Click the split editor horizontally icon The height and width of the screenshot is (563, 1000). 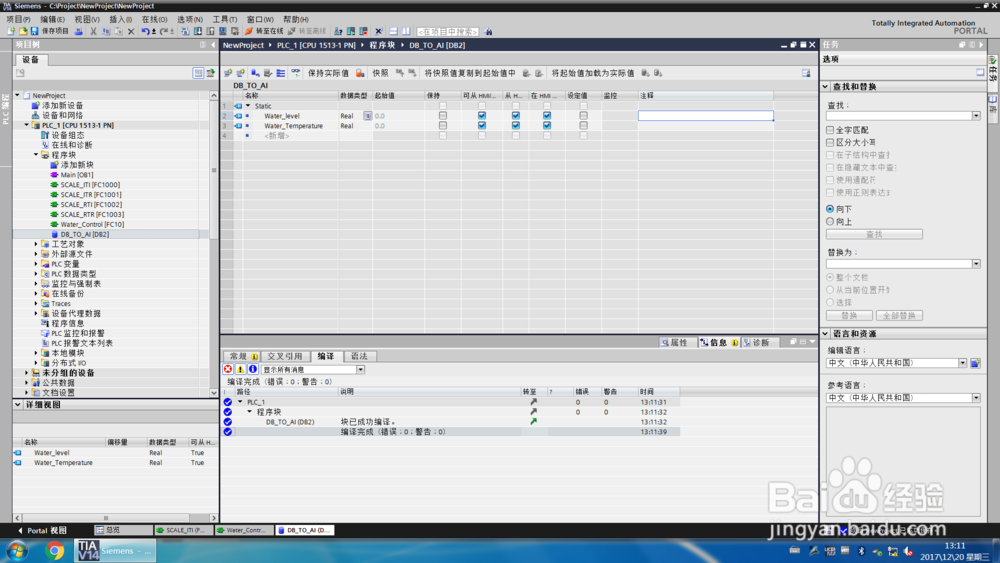pos(393,31)
